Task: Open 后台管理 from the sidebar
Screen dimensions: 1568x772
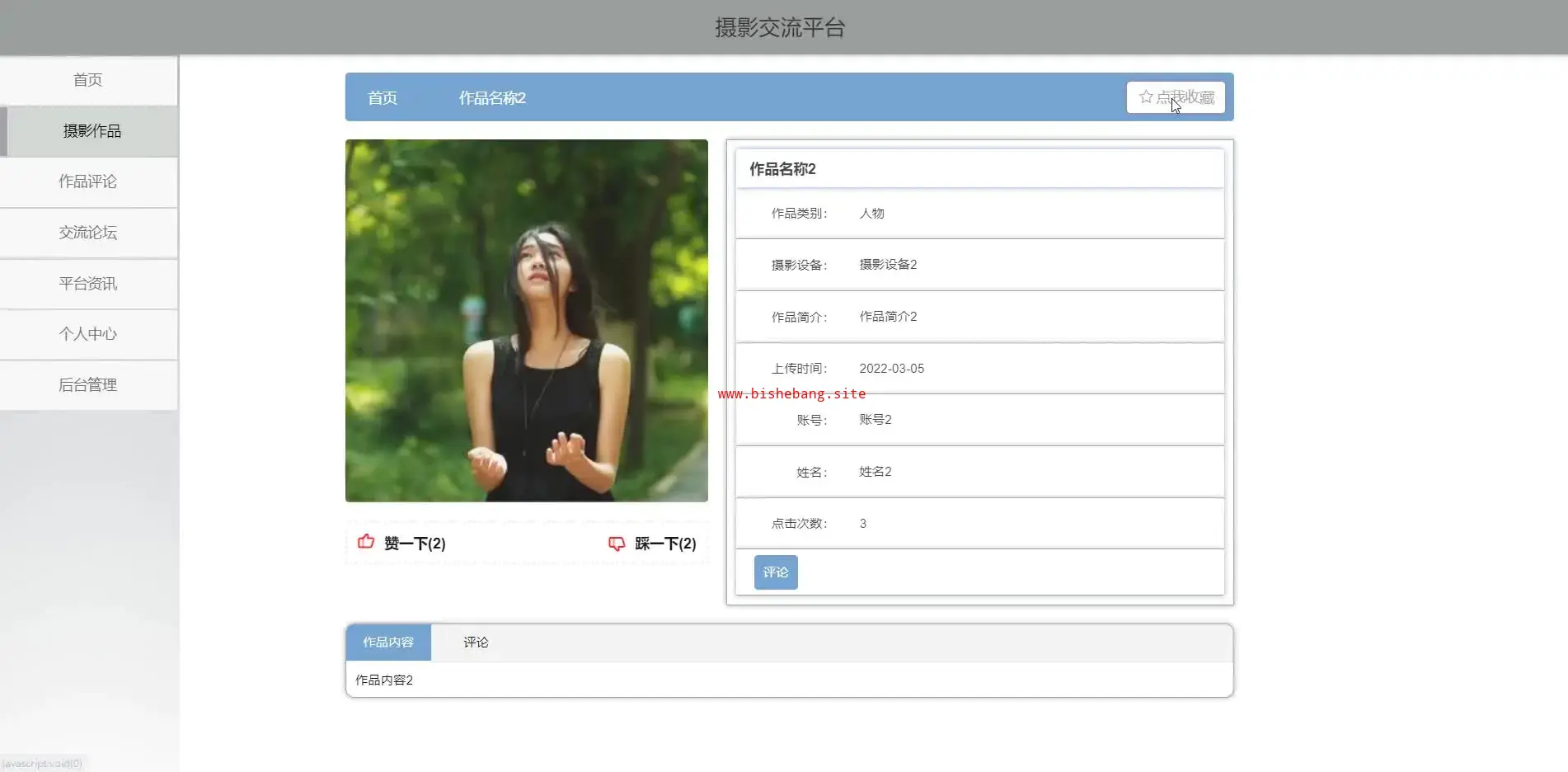Action: click(88, 385)
